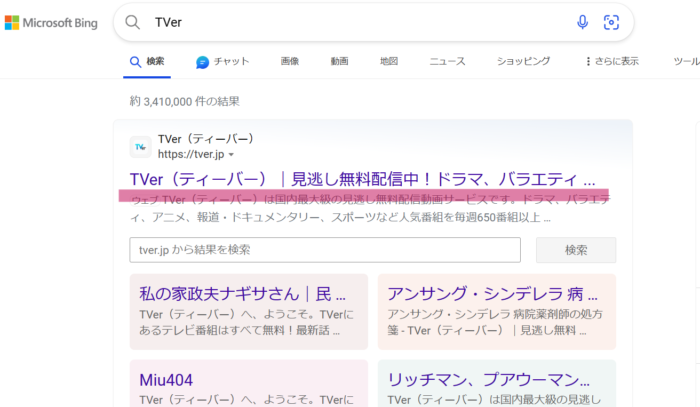Expand the arrow beside https://tver.jp
Viewport: 700px width, 407px height.
(x=231, y=155)
